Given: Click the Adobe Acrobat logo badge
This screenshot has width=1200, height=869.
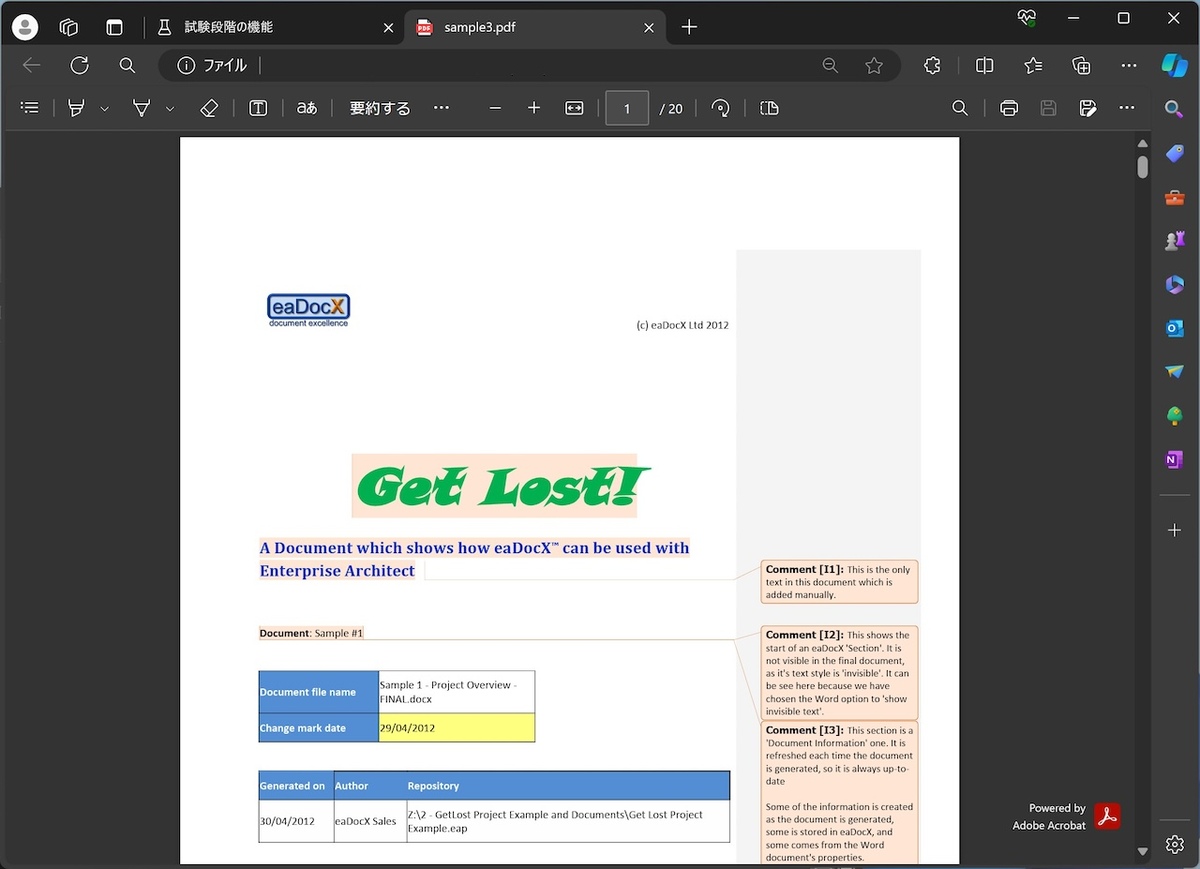Looking at the screenshot, I should click(1107, 816).
